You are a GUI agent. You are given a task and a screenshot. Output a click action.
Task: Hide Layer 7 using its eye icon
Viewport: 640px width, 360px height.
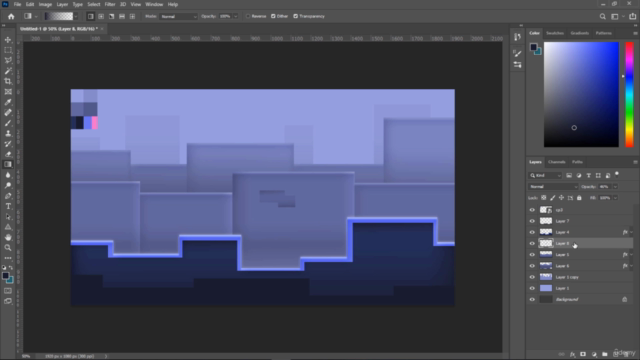532,221
